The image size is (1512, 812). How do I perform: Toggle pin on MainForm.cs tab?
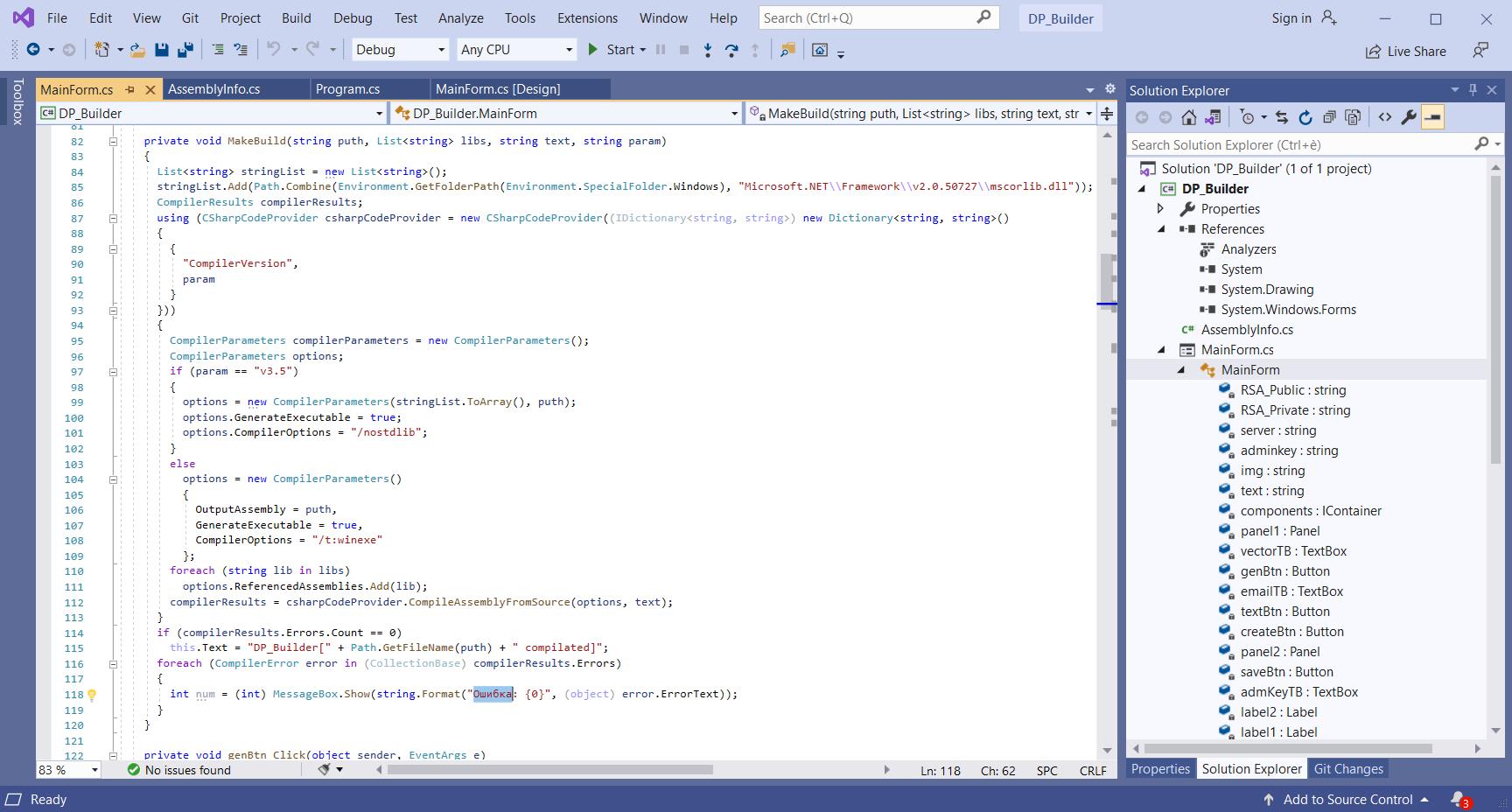[x=130, y=89]
